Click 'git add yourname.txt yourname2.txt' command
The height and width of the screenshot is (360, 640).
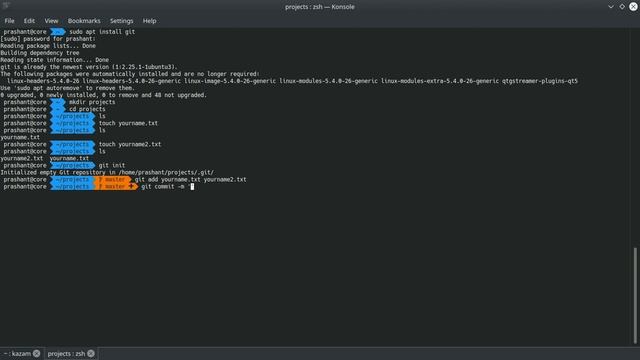191,179
